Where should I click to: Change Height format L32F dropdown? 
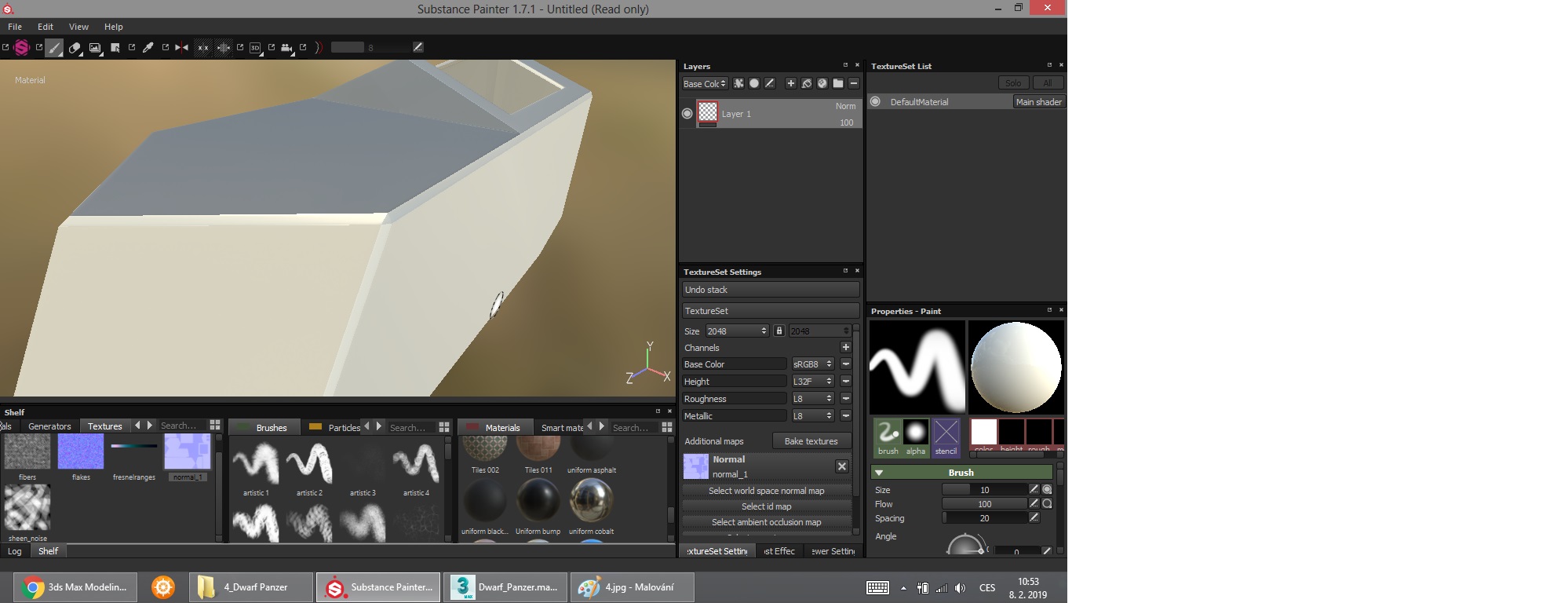[x=812, y=381]
